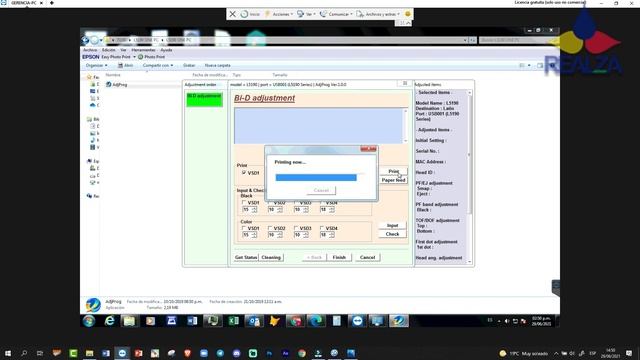The width and height of the screenshot is (640, 360).
Task: Check VSD3 under the Color group
Action: [296, 228]
